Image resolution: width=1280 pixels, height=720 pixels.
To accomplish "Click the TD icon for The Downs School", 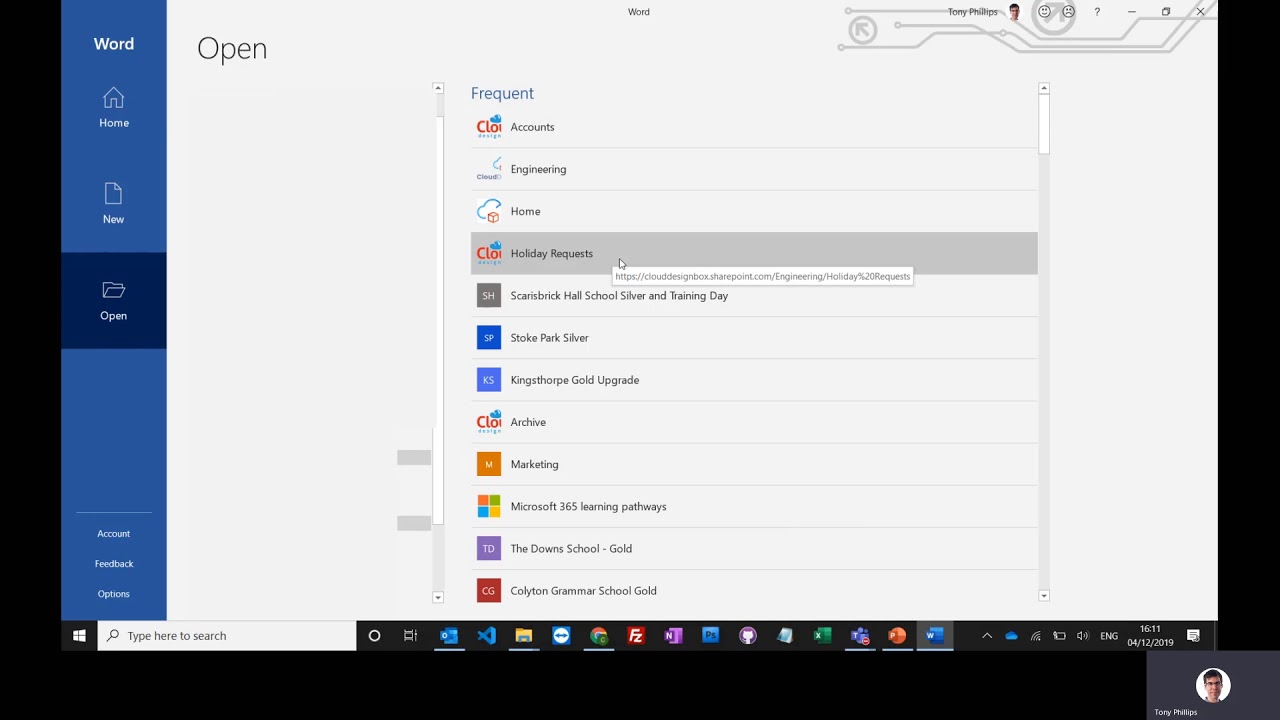I will click(488, 548).
